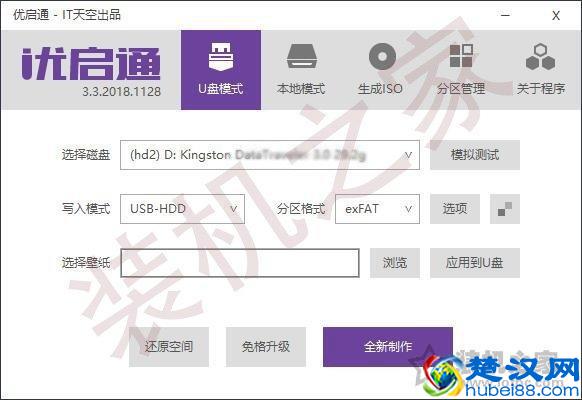This screenshot has height=400, width=582.
Task: Click the 免格升级 button
Action: (x=266, y=347)
